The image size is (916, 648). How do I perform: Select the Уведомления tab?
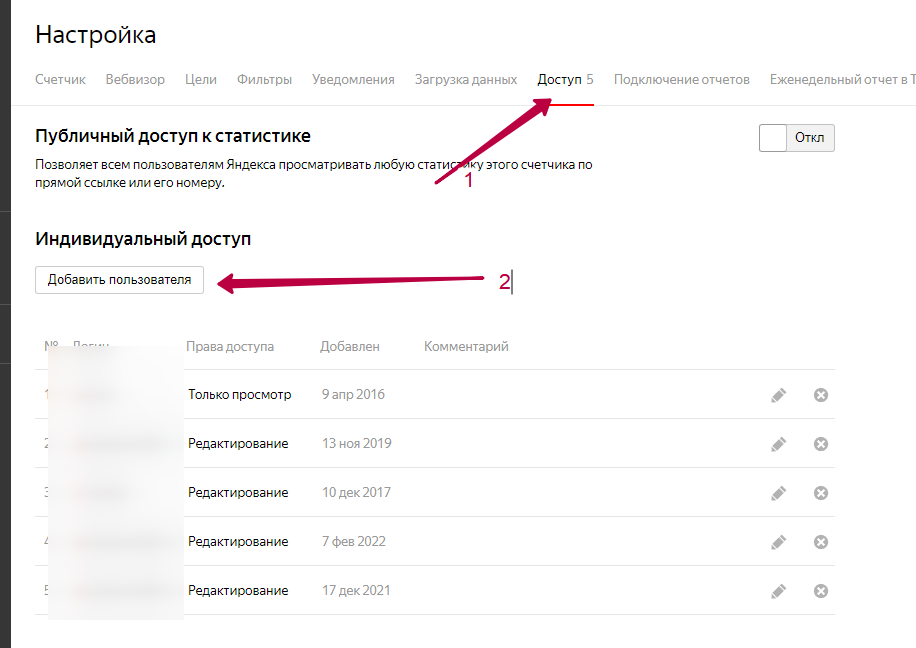point(353,79)
